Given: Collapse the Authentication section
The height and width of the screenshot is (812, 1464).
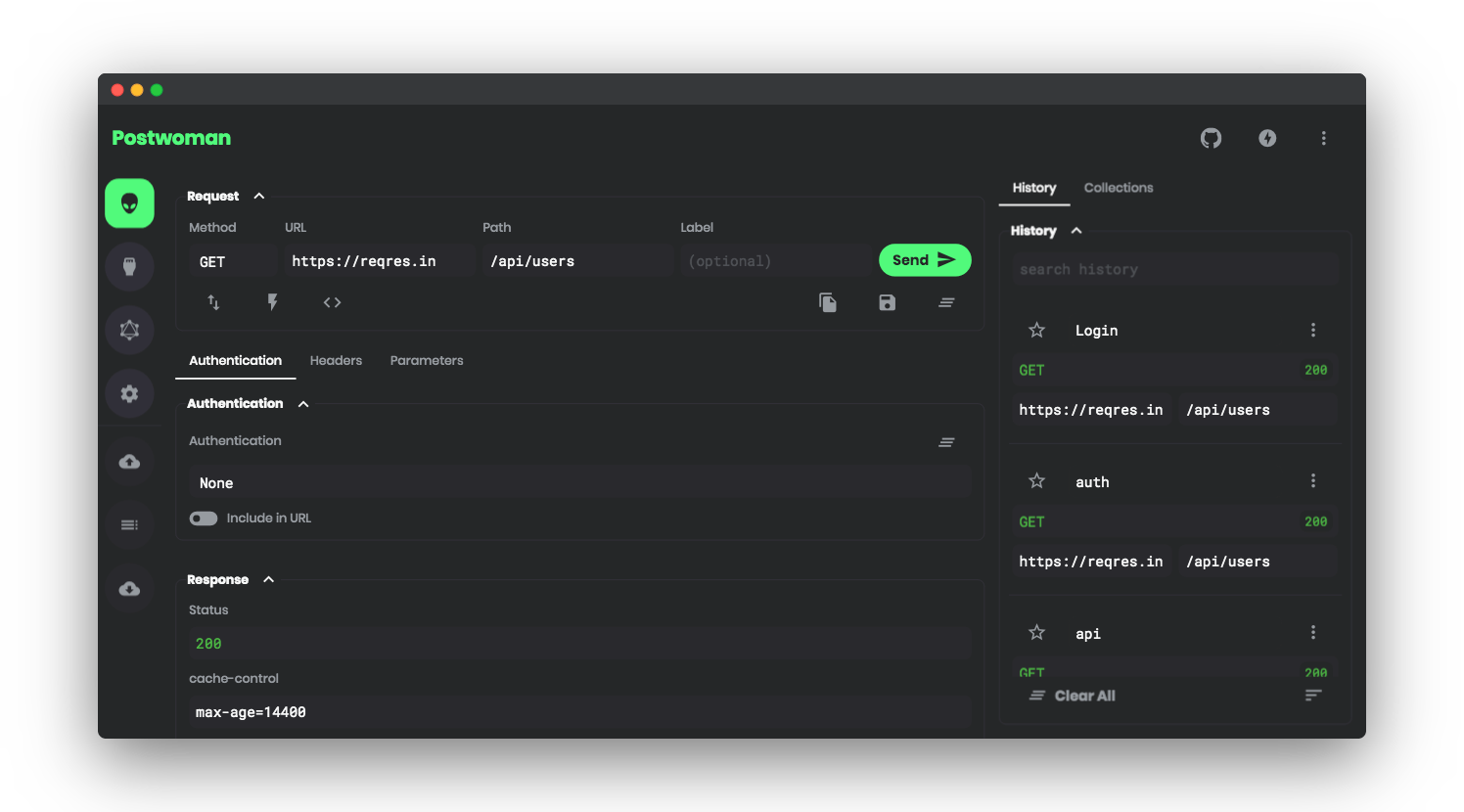Looking at the screenshot, I should (302, 403).
